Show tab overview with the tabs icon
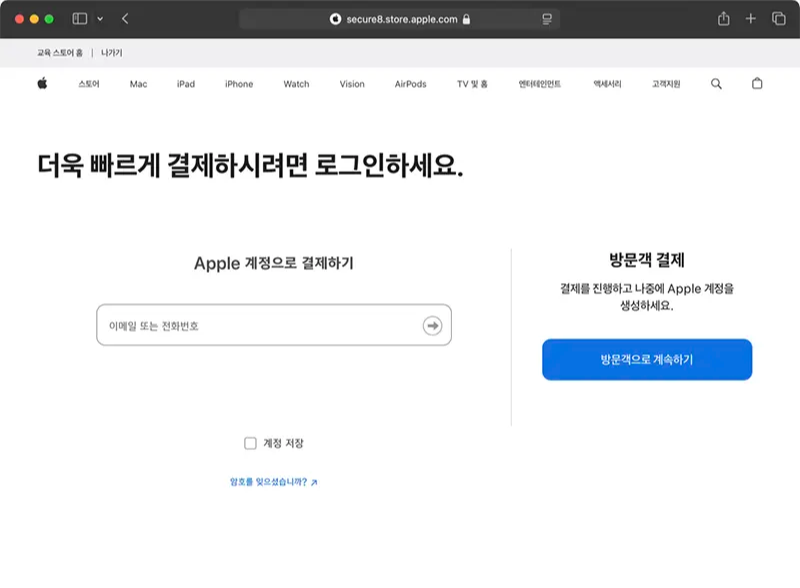This screenshot has width=800, height=588. 778,18
